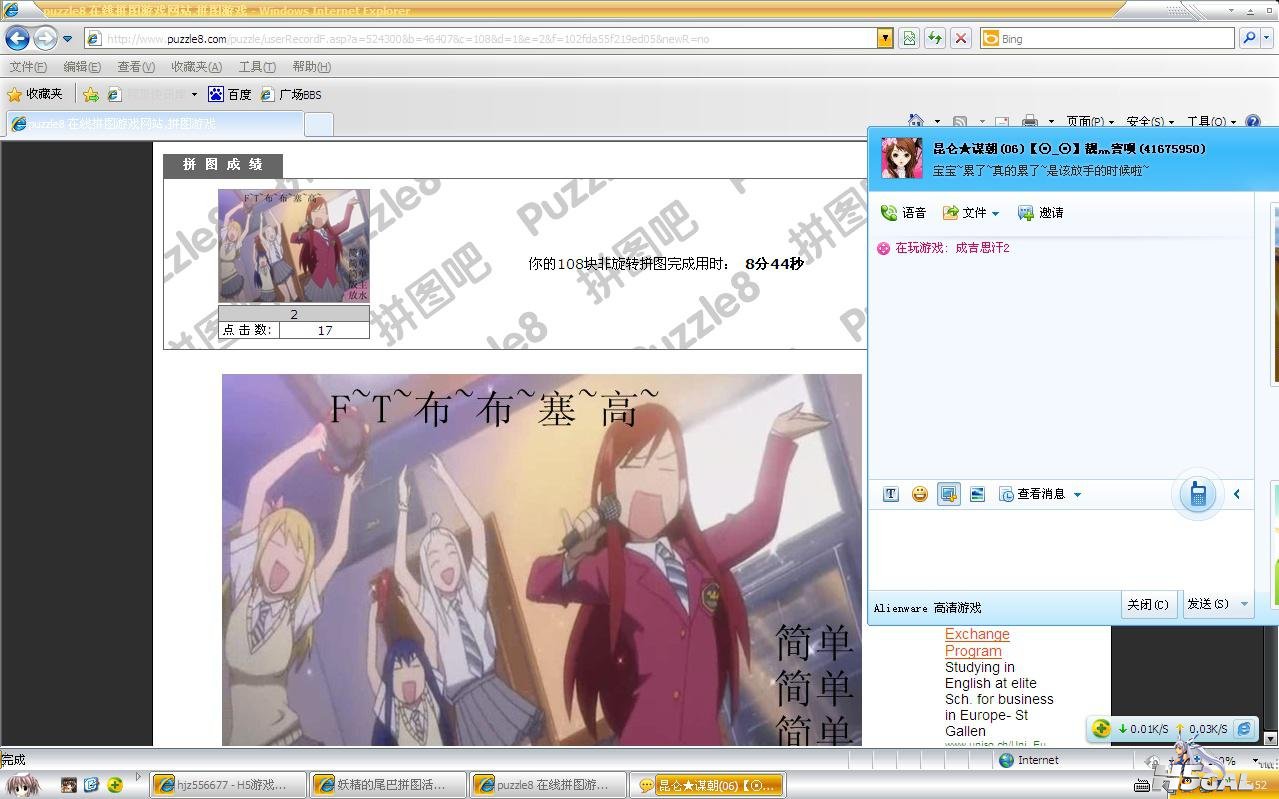Click the contact avatar in chat window
Viewport: 1279px width, 799px height.
[901, 158]
